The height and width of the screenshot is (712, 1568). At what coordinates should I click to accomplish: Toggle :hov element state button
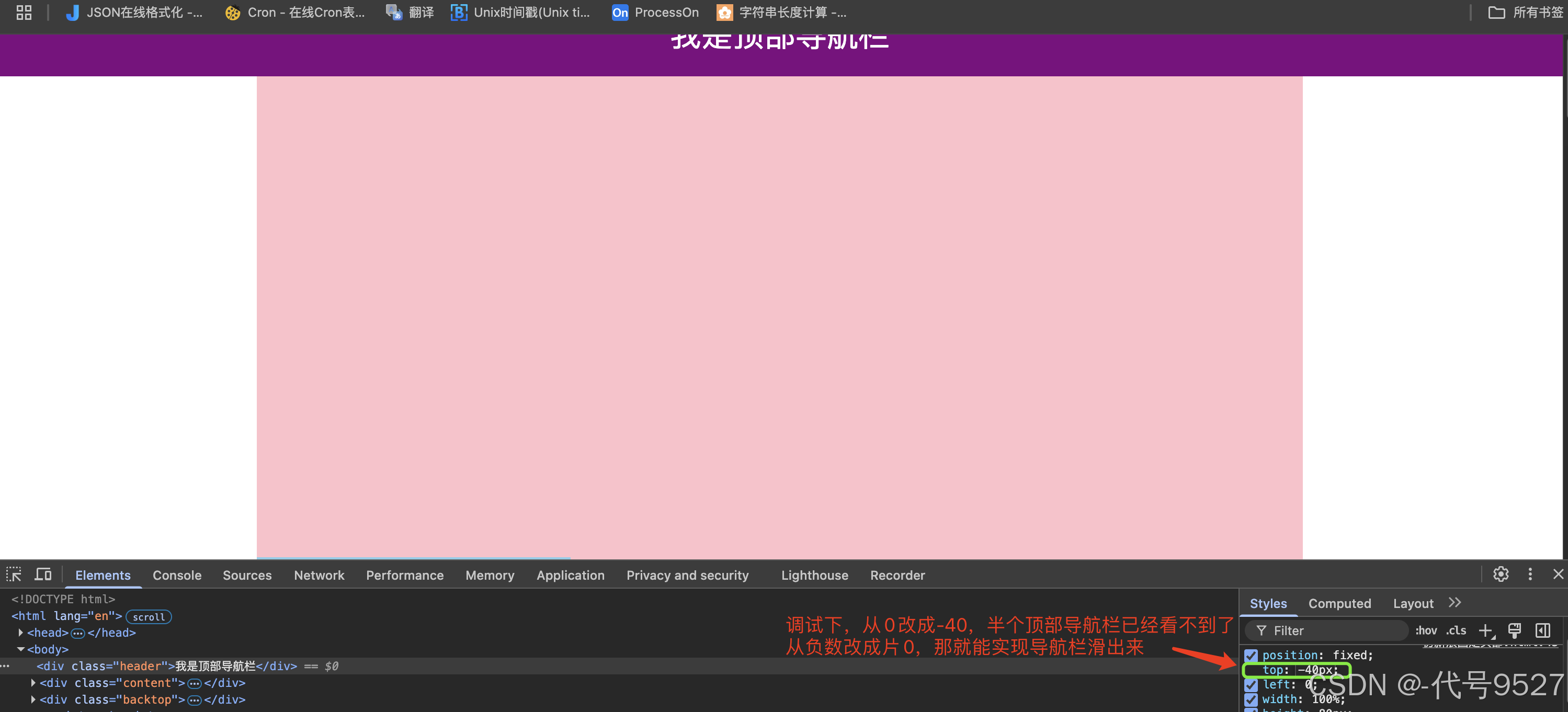(1426, 630)
